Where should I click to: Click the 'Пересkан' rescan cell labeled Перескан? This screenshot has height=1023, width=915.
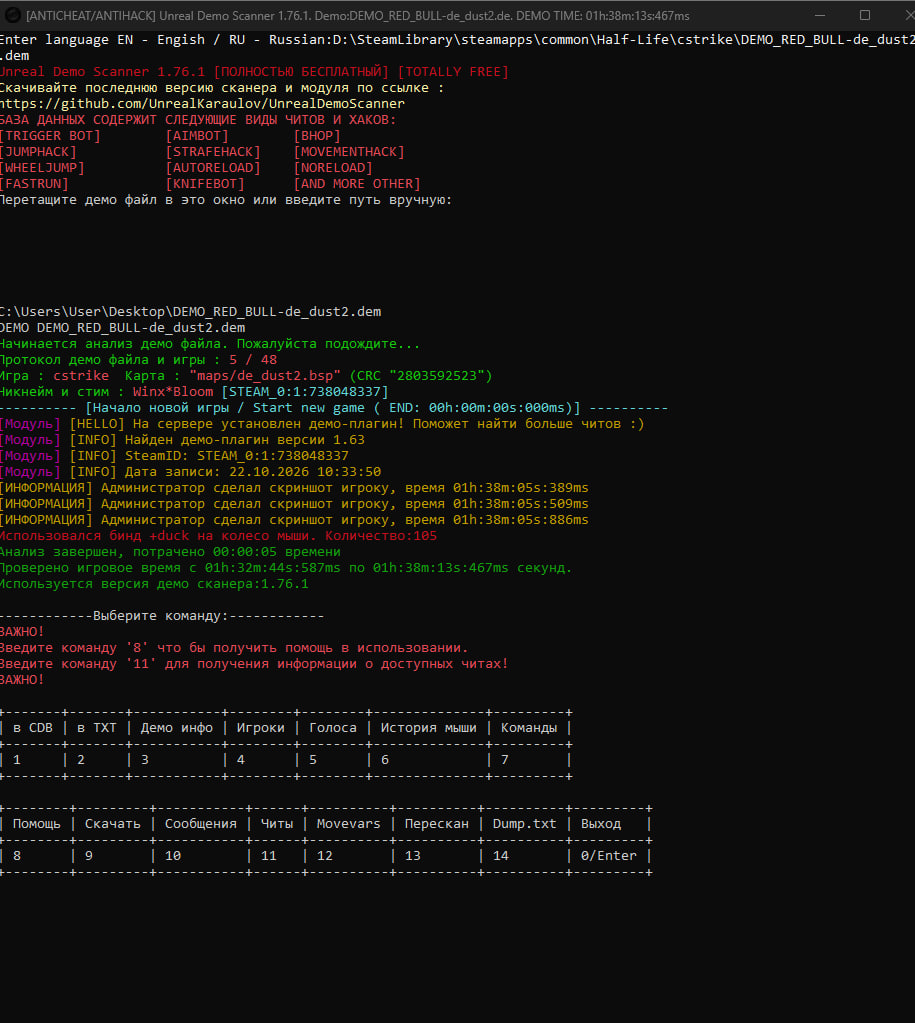click(x=437, y=823)
